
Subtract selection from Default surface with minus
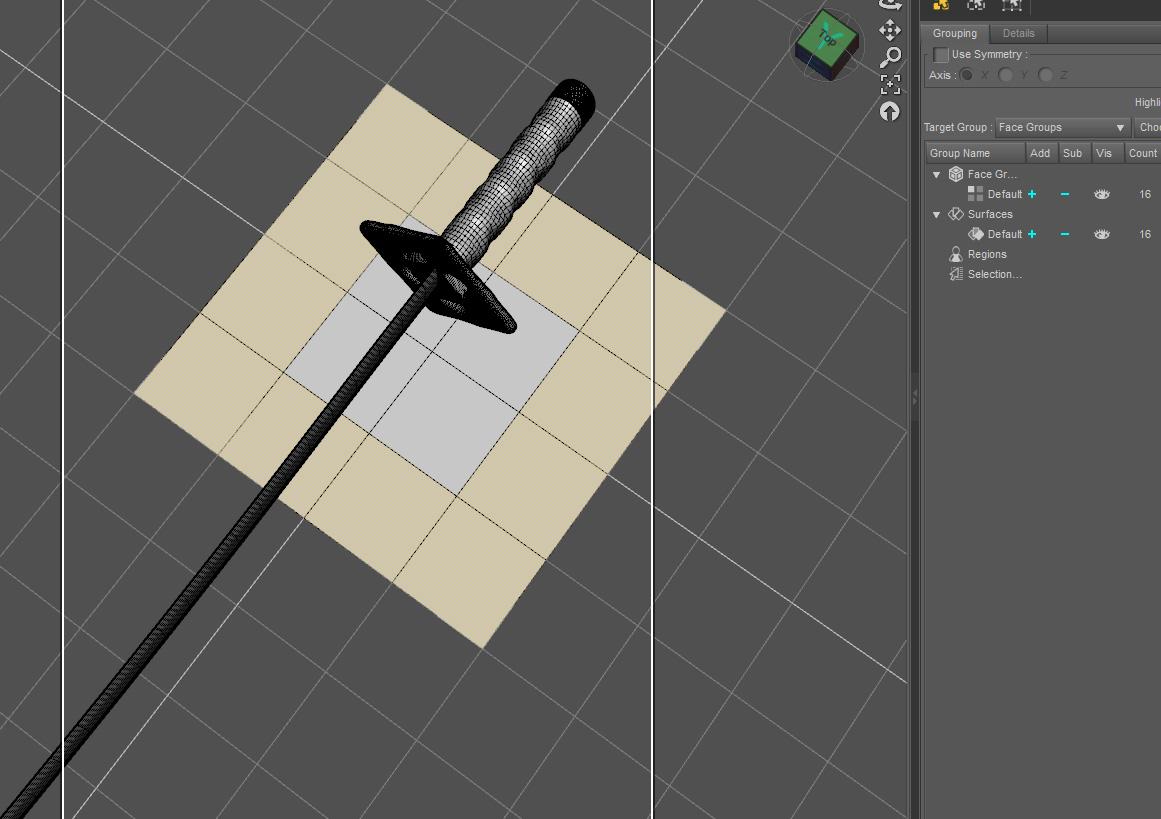(x=1065, y=234)
